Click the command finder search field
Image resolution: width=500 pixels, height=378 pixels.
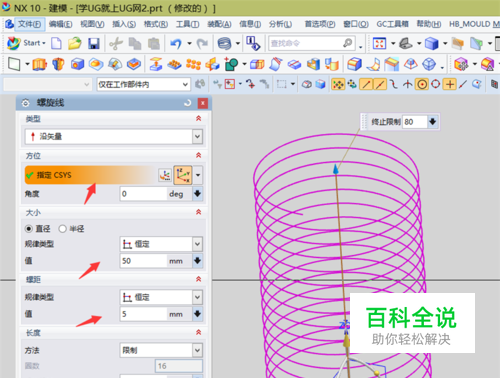pyautogui.click(x=311, y=43)
